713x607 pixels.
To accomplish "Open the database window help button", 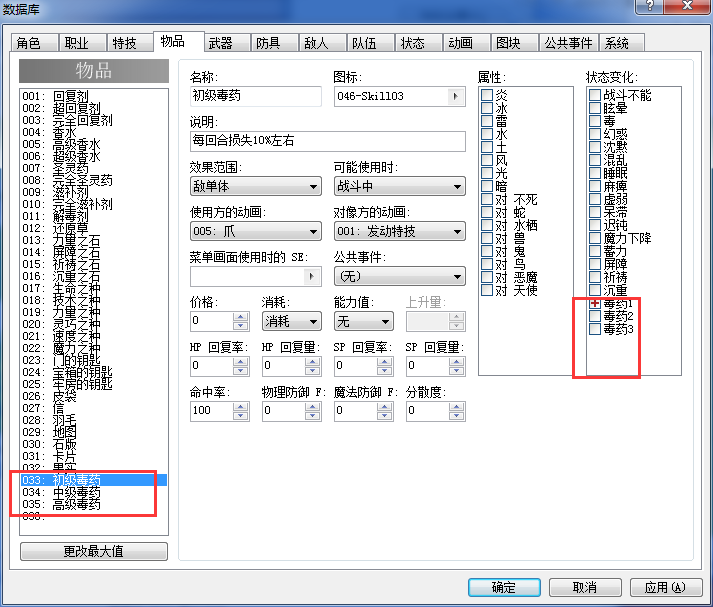I will pos(649,6).
